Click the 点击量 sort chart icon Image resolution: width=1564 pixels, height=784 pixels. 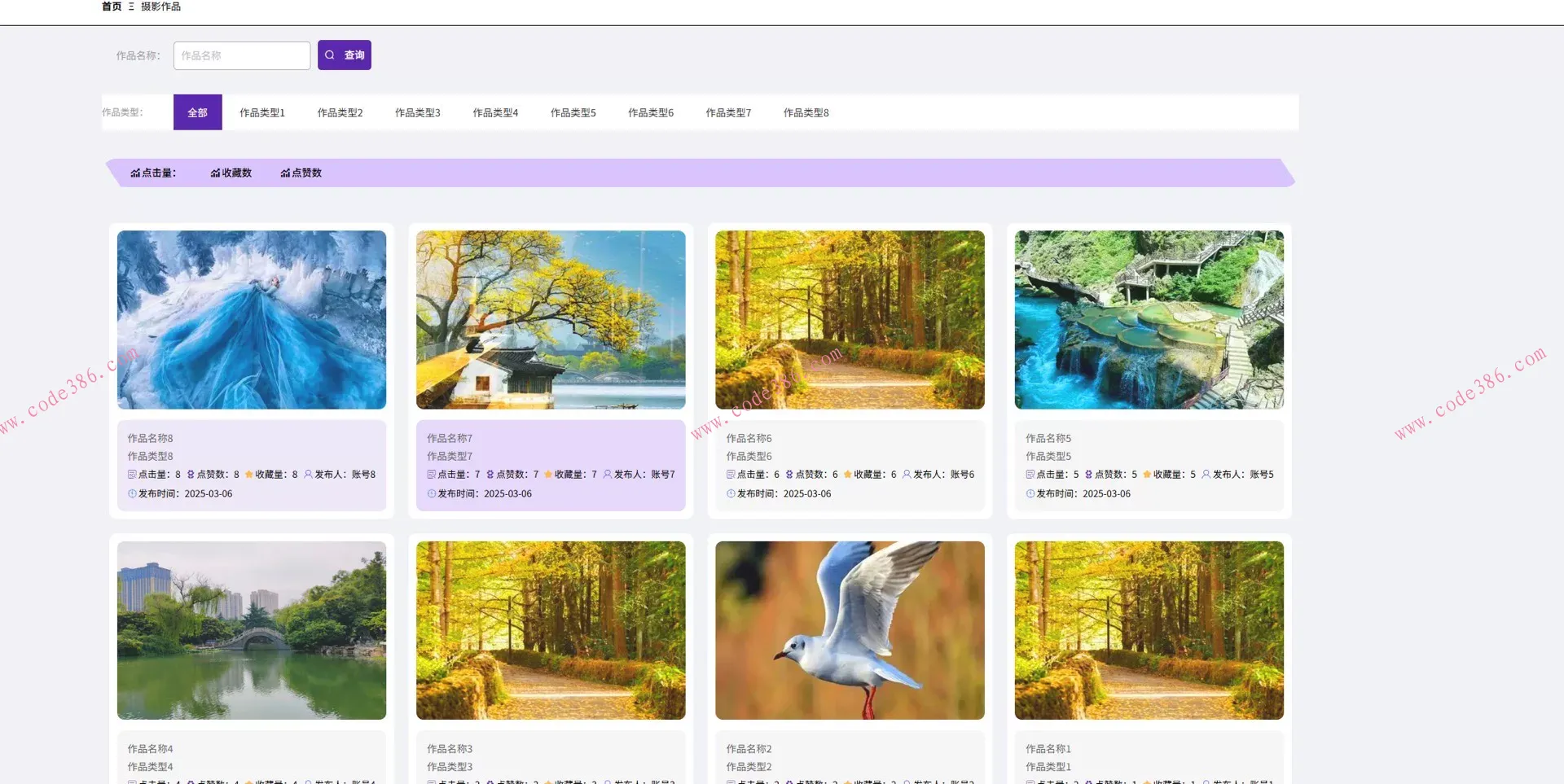click(135, 173)
